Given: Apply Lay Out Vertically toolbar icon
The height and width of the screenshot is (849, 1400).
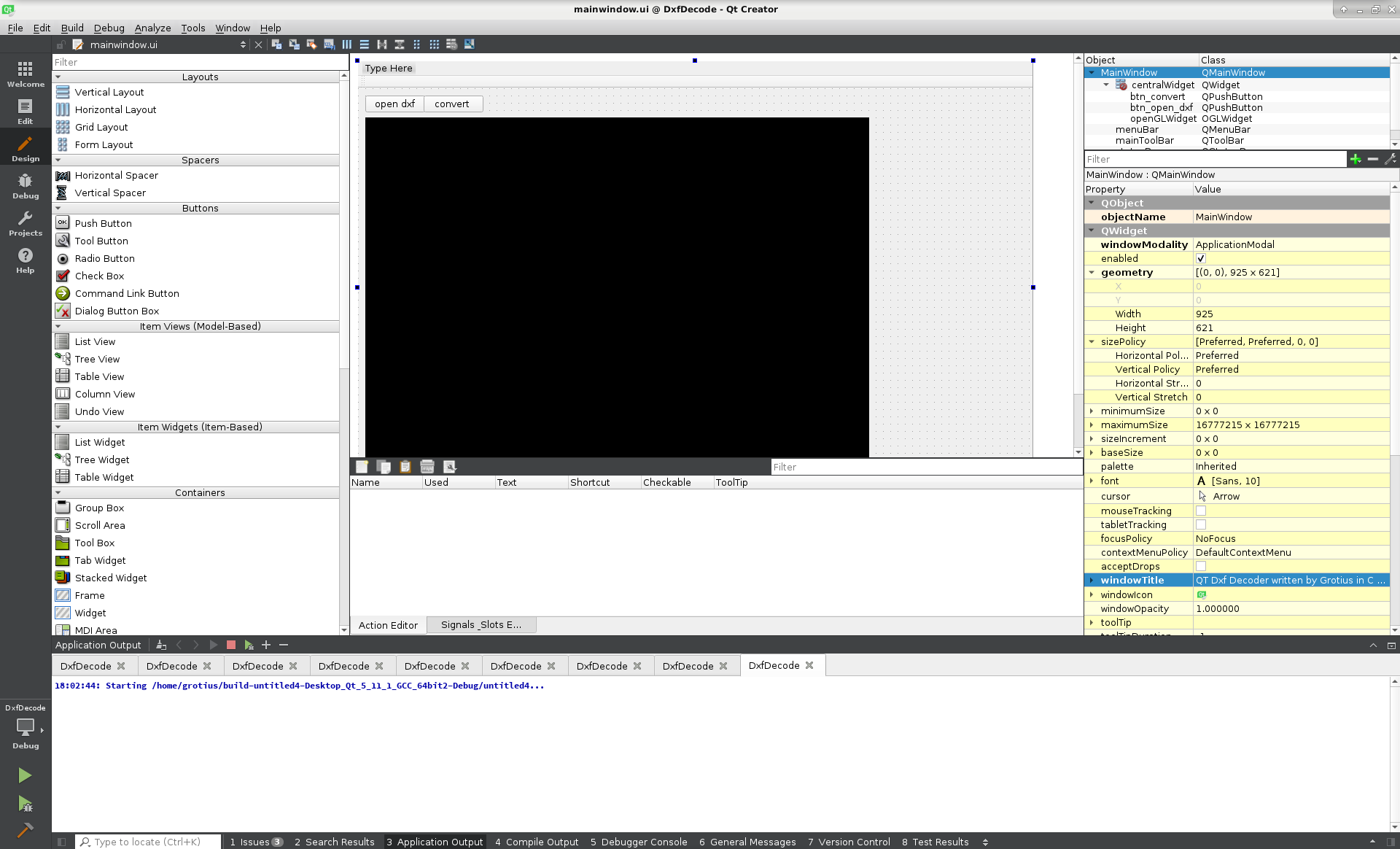Looking at the screenshot, I should 364,44.
